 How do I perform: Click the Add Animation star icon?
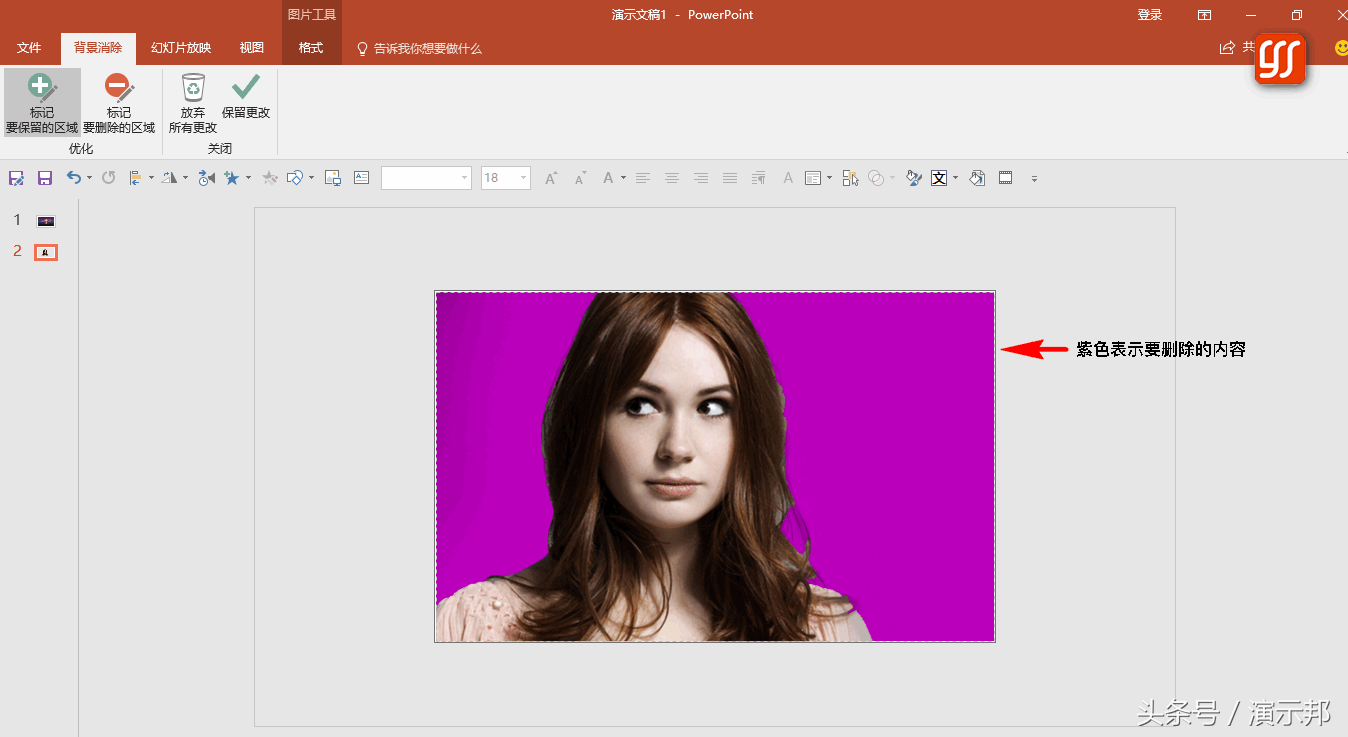tap(232, 178)
